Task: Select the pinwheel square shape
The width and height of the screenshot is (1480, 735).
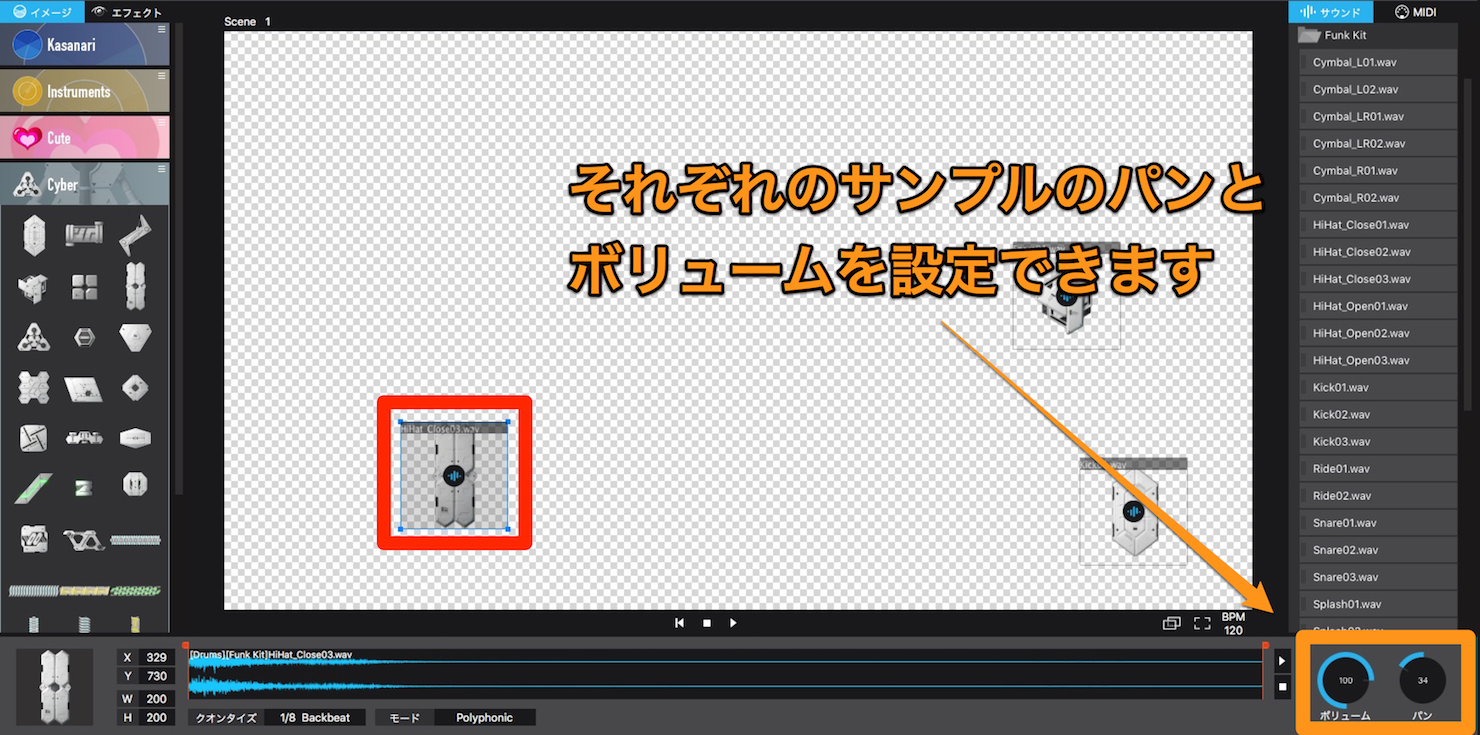Action: 33,438
